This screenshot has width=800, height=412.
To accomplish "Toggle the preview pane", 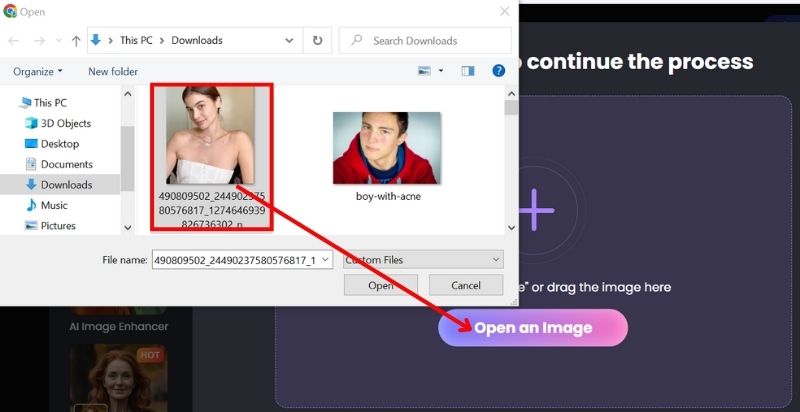I will tap(468, 71).
